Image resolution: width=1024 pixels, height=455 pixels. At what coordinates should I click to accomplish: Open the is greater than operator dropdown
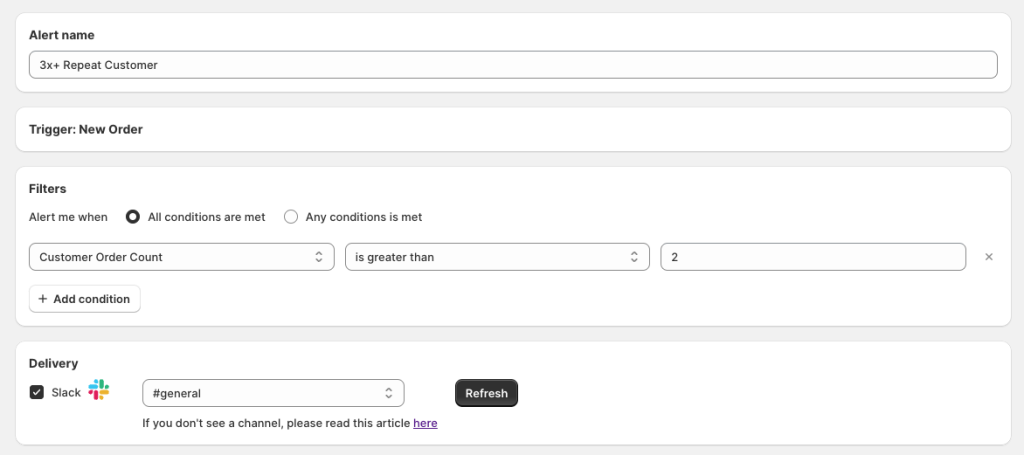[x=497, y=257]
